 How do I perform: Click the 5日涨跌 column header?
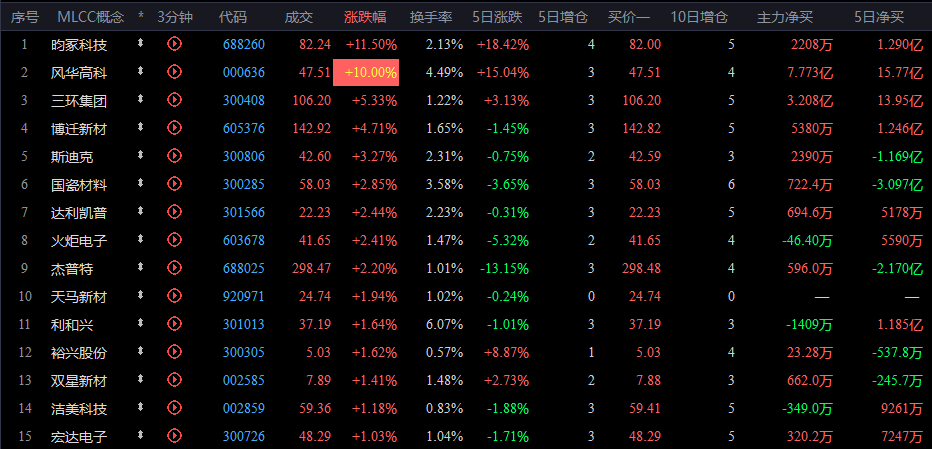click(x=498, y=17)
